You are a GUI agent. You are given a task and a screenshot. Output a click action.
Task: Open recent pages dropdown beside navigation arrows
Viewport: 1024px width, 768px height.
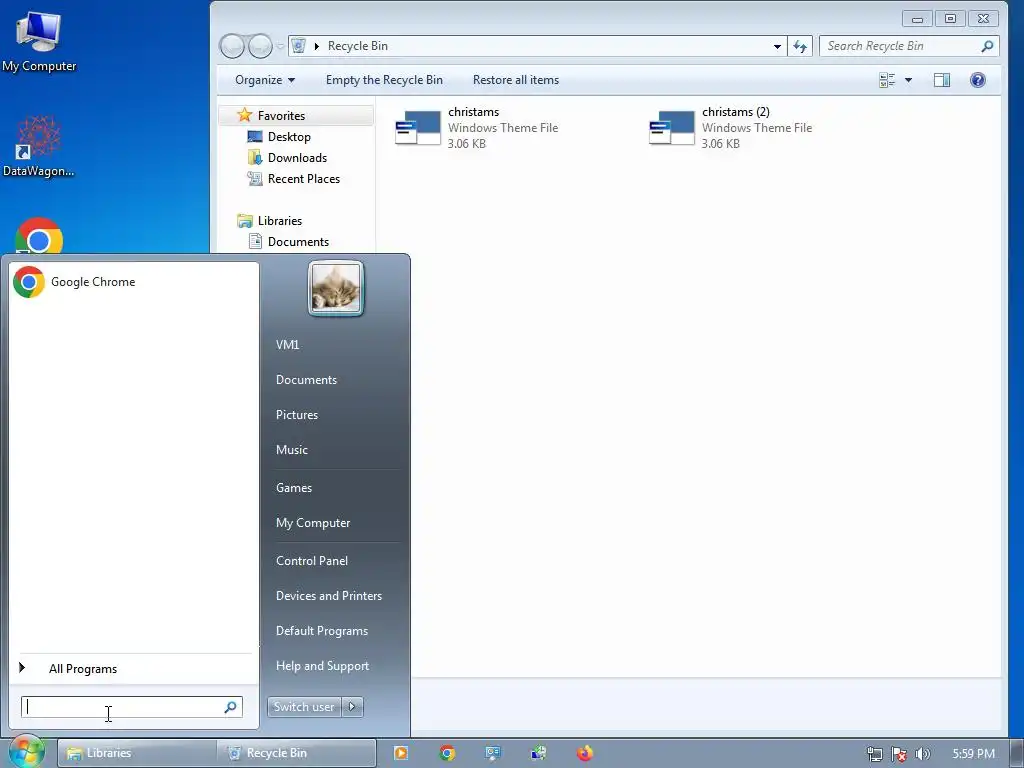coord(280,46)
